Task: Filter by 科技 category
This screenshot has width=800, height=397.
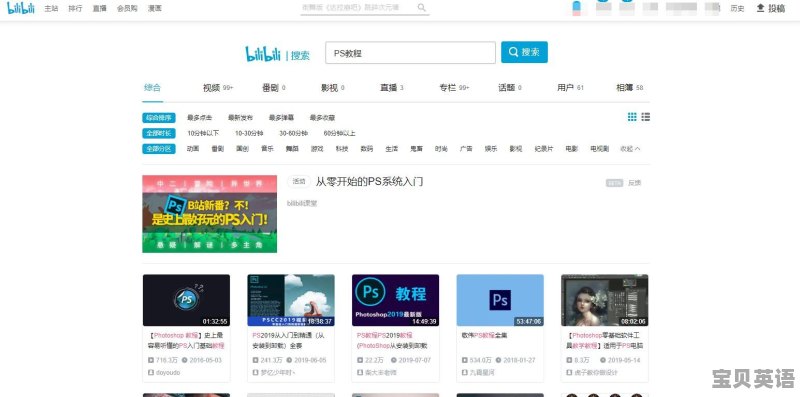Action: pos(342,149)
